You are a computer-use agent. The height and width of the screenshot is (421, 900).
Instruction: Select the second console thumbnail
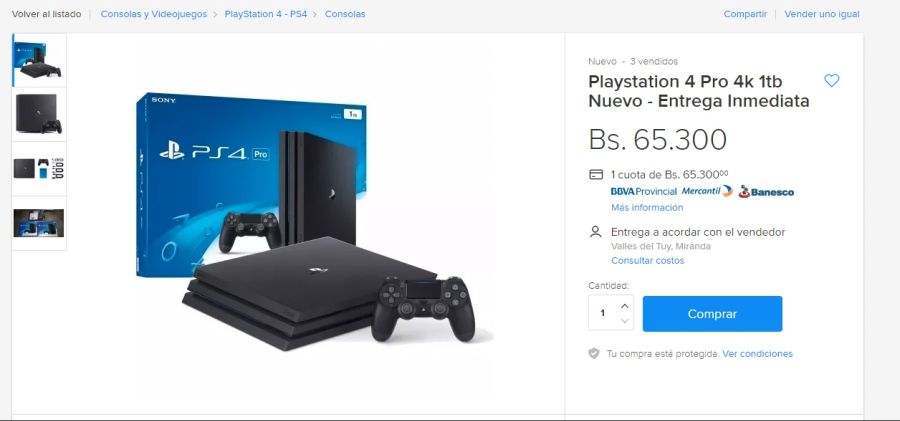[40, 114]
